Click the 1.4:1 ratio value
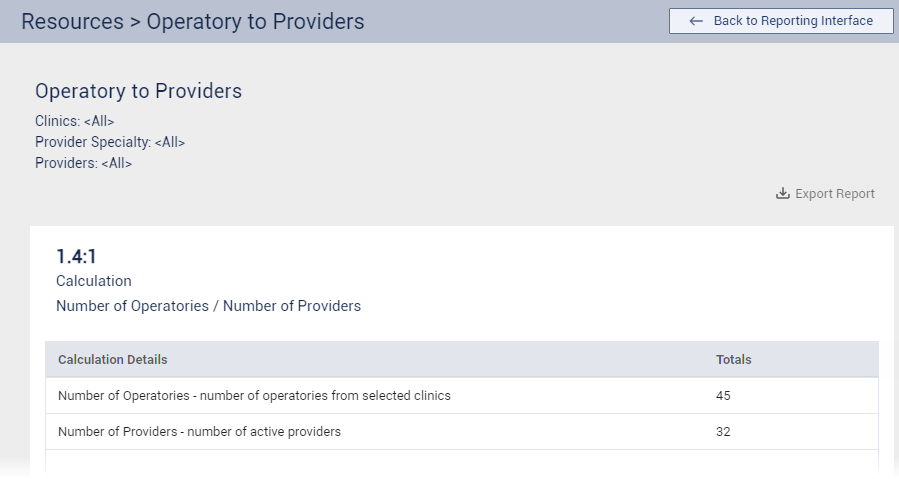This screenshot has height=479, width=899. tap(76, 257)
